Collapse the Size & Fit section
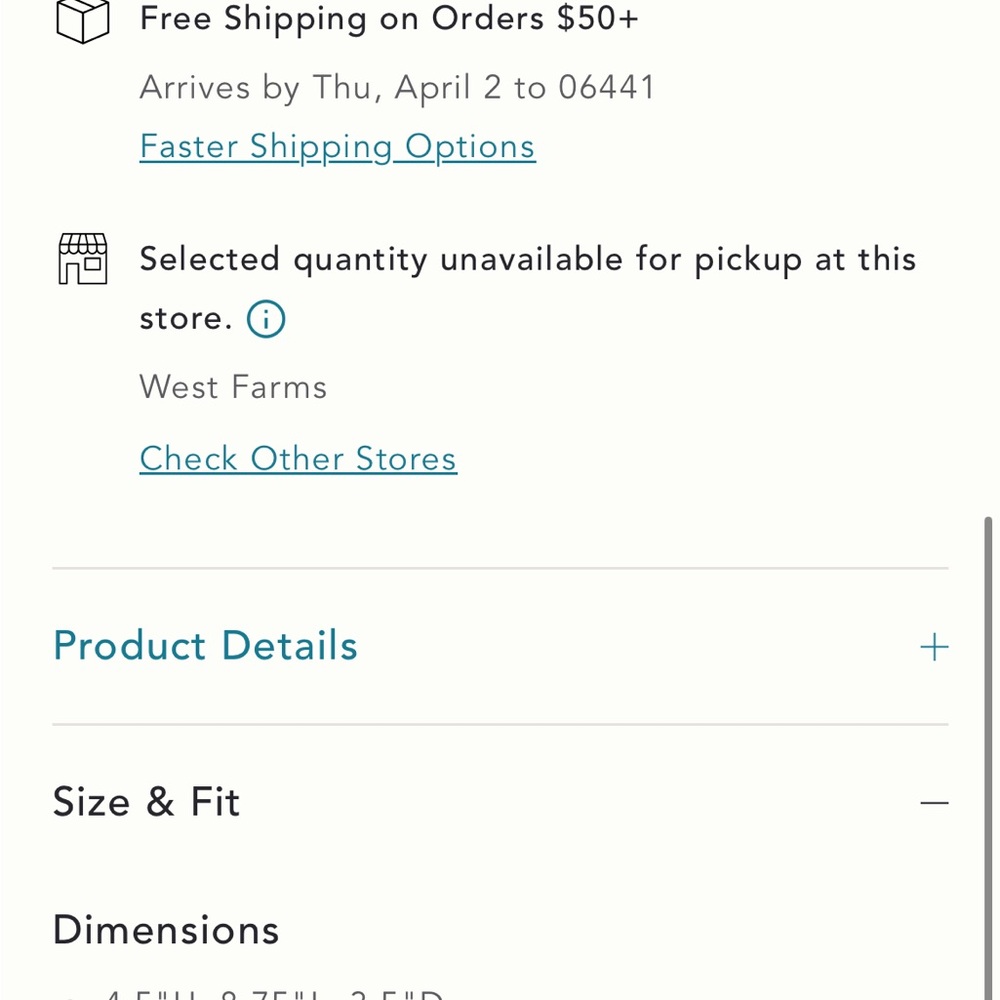The width and height of the screenshot is (1000, 1000). click(146, 802)
